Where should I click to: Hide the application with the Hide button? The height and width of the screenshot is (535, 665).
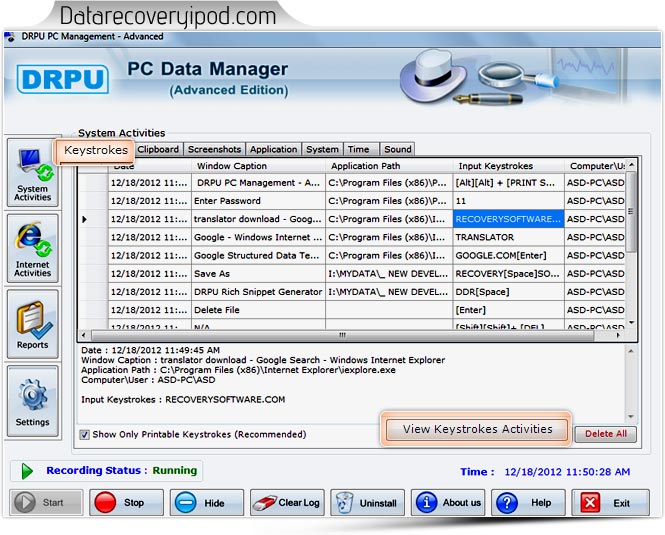point(207,502)
